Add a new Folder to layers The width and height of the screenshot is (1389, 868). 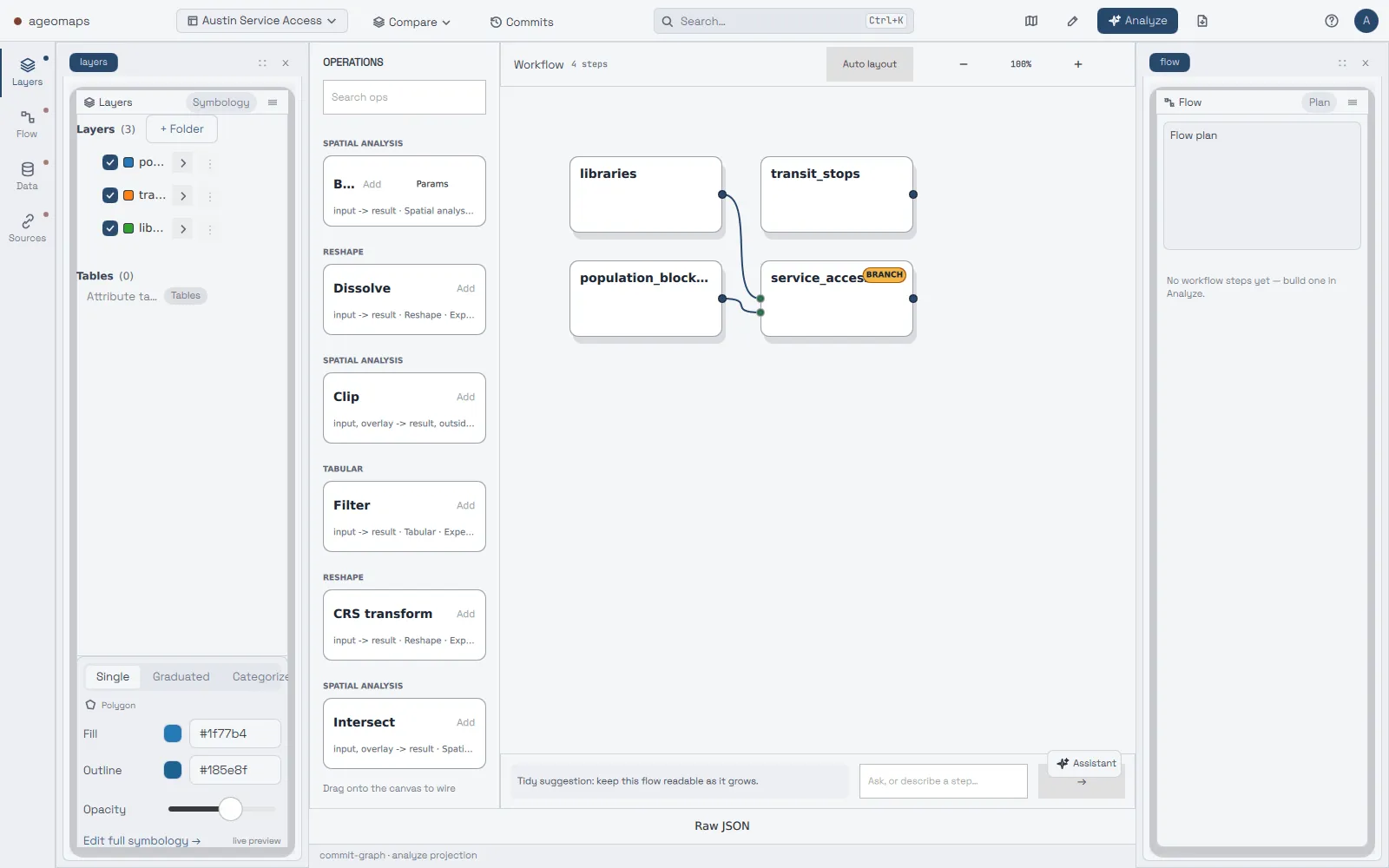(181, 129)
